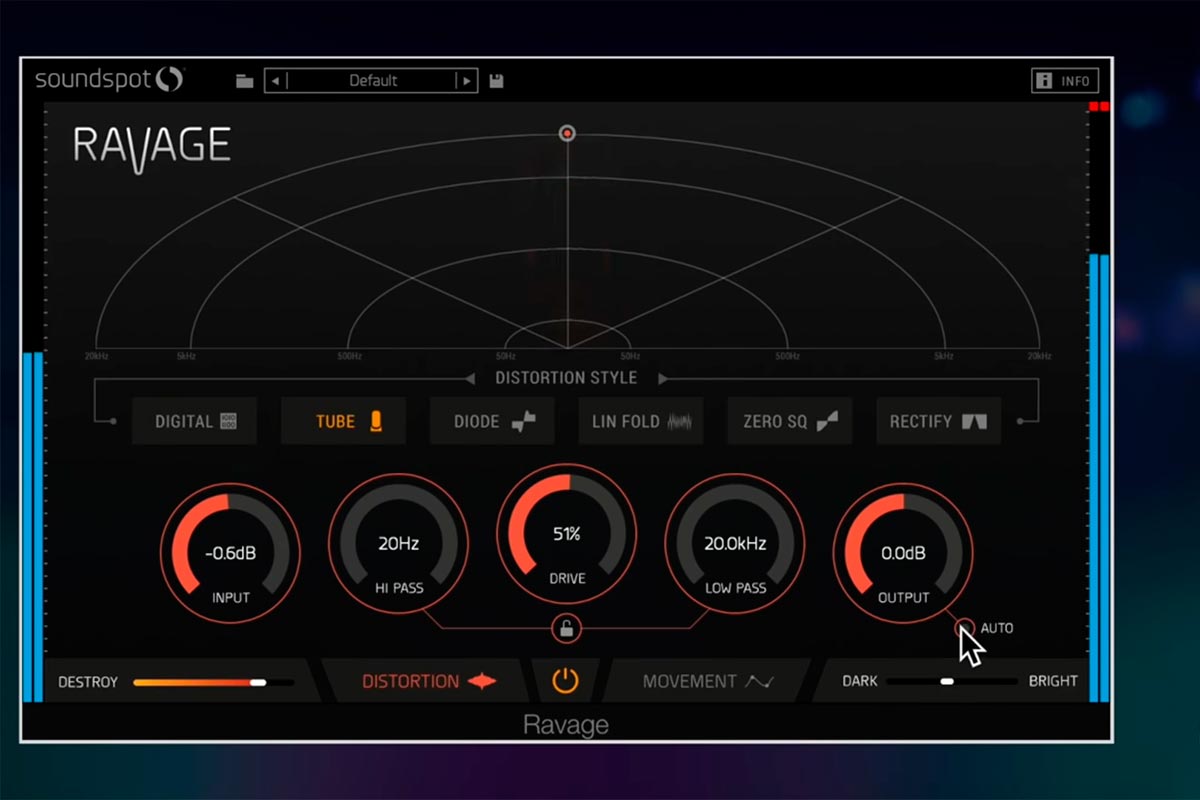Open the preset folder icon
The height and width of the screenshot is (800, 1200).
[x=244, y=81]
